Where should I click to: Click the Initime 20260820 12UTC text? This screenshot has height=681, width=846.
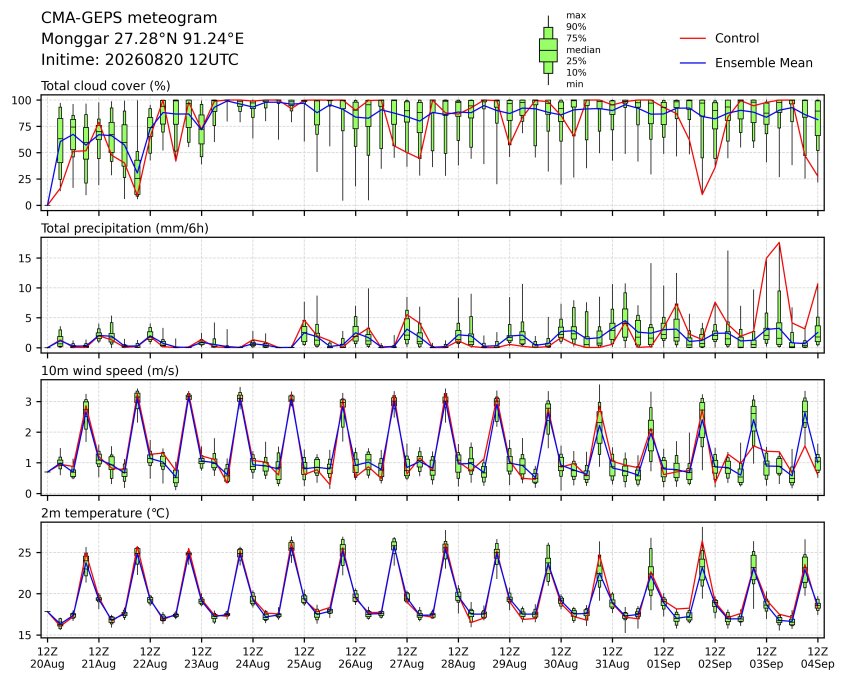point(140,59)
